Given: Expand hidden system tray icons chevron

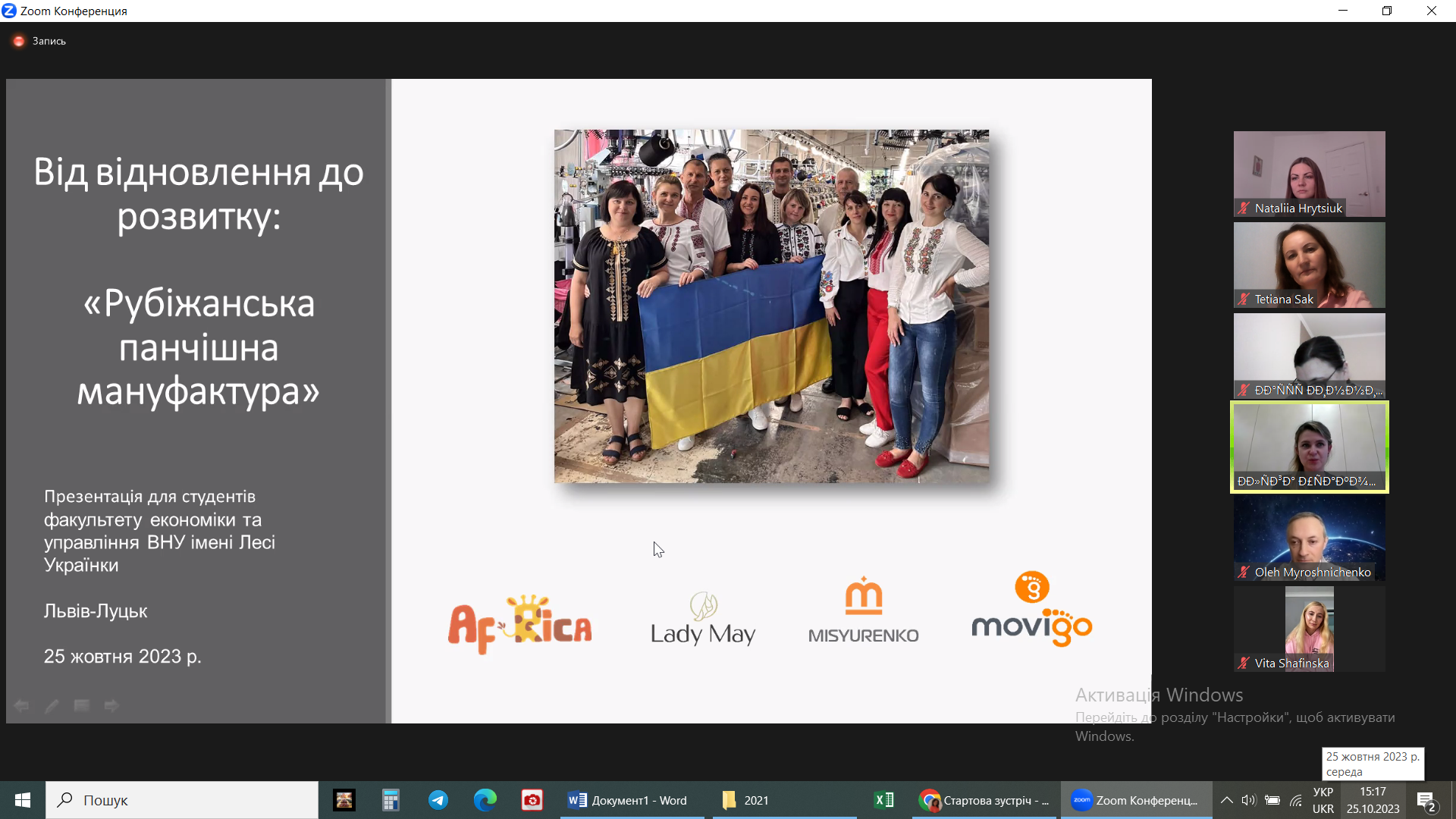Looking at the screenshot, I should click(1226, 800).
